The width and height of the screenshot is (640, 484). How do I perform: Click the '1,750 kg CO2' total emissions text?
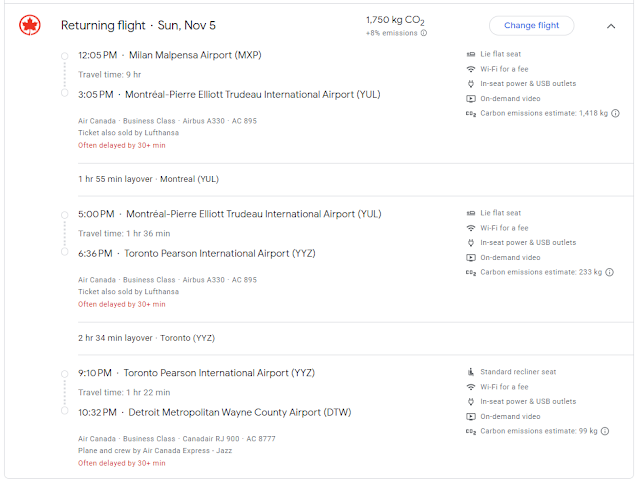coord(395,20)
